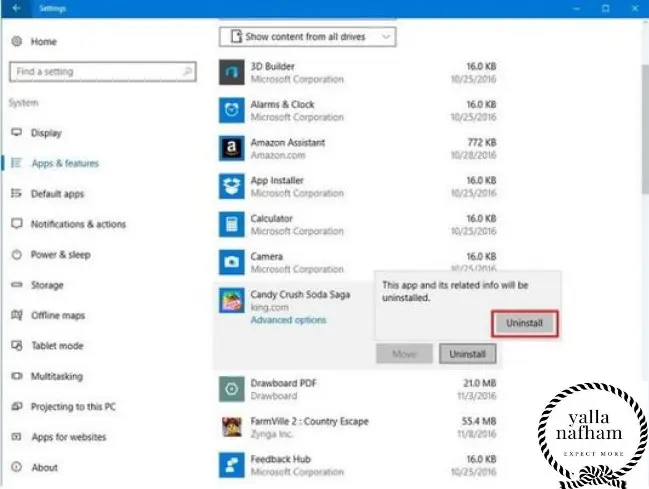Screen dimensions: 649x489
Task: Click the Power & sleep icon
Action: 17,254
